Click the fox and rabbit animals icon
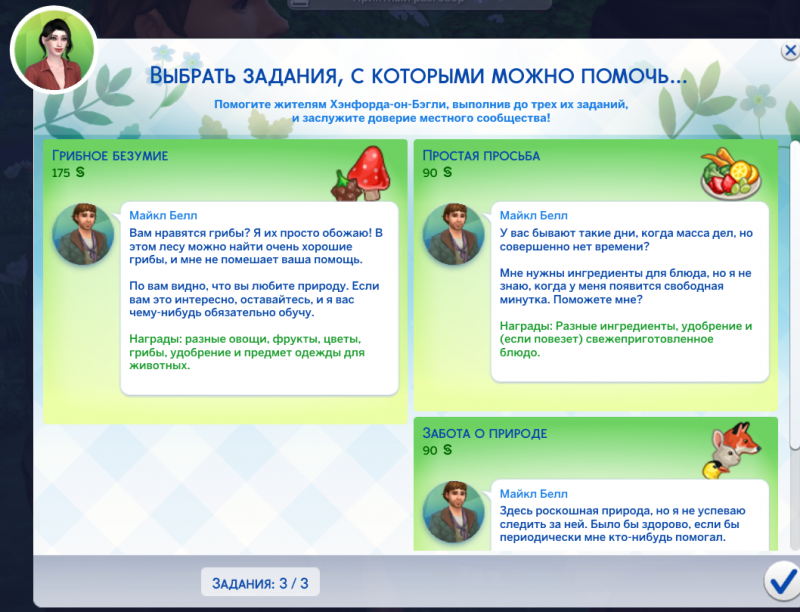This screenshot has width=800, height=612. coord(732,451)
